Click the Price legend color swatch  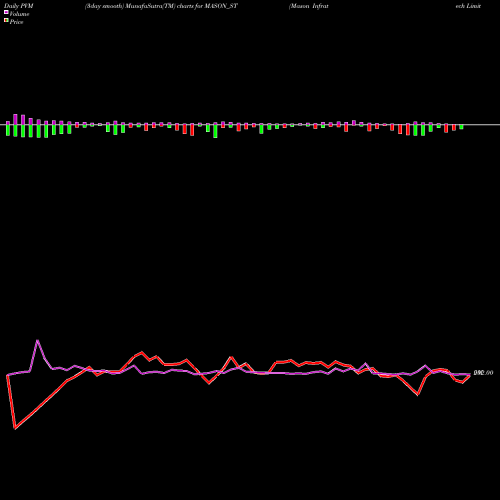[6, 21]
